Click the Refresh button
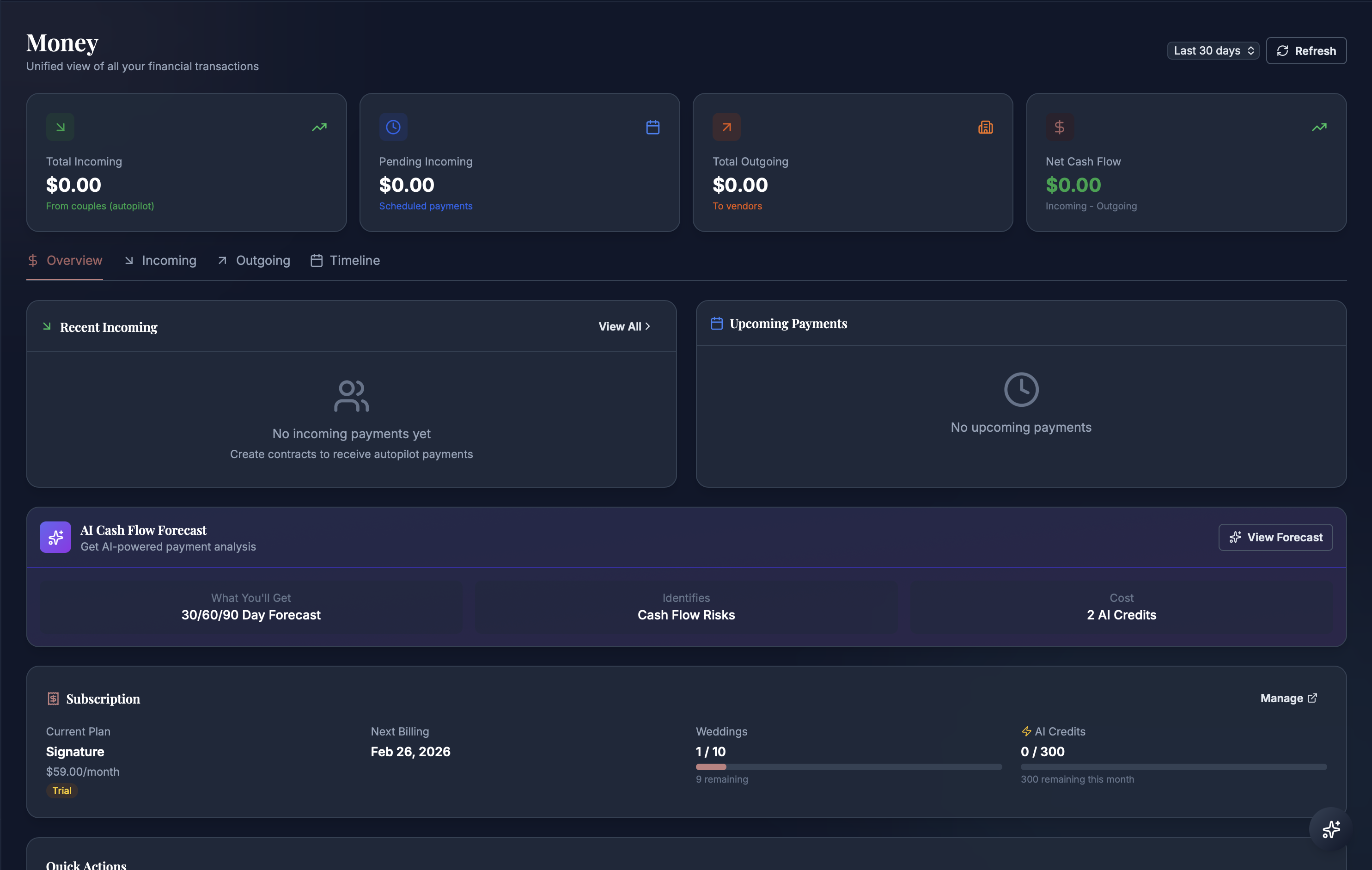This screenshot has height=870, width=1372. pos(1306,50)
